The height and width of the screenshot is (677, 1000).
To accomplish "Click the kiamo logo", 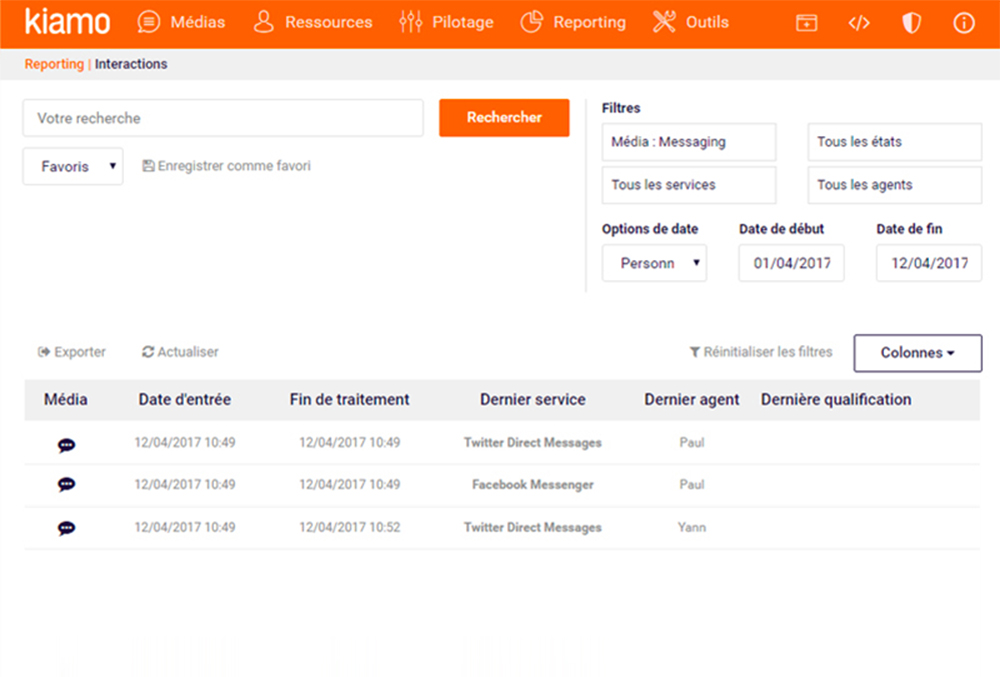I will 67,22.
